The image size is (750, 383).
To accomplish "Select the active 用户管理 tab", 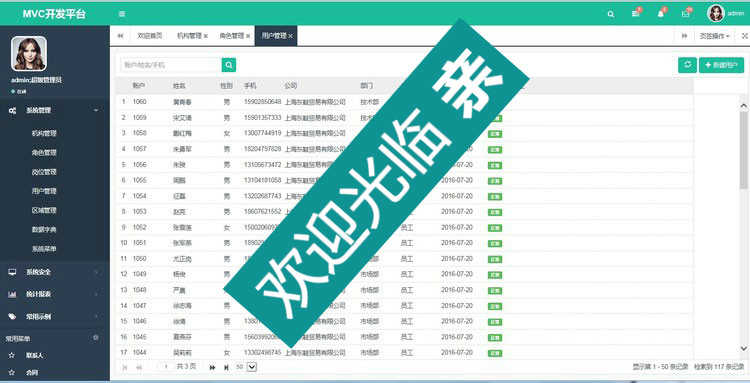I will [x=276, y=36].
